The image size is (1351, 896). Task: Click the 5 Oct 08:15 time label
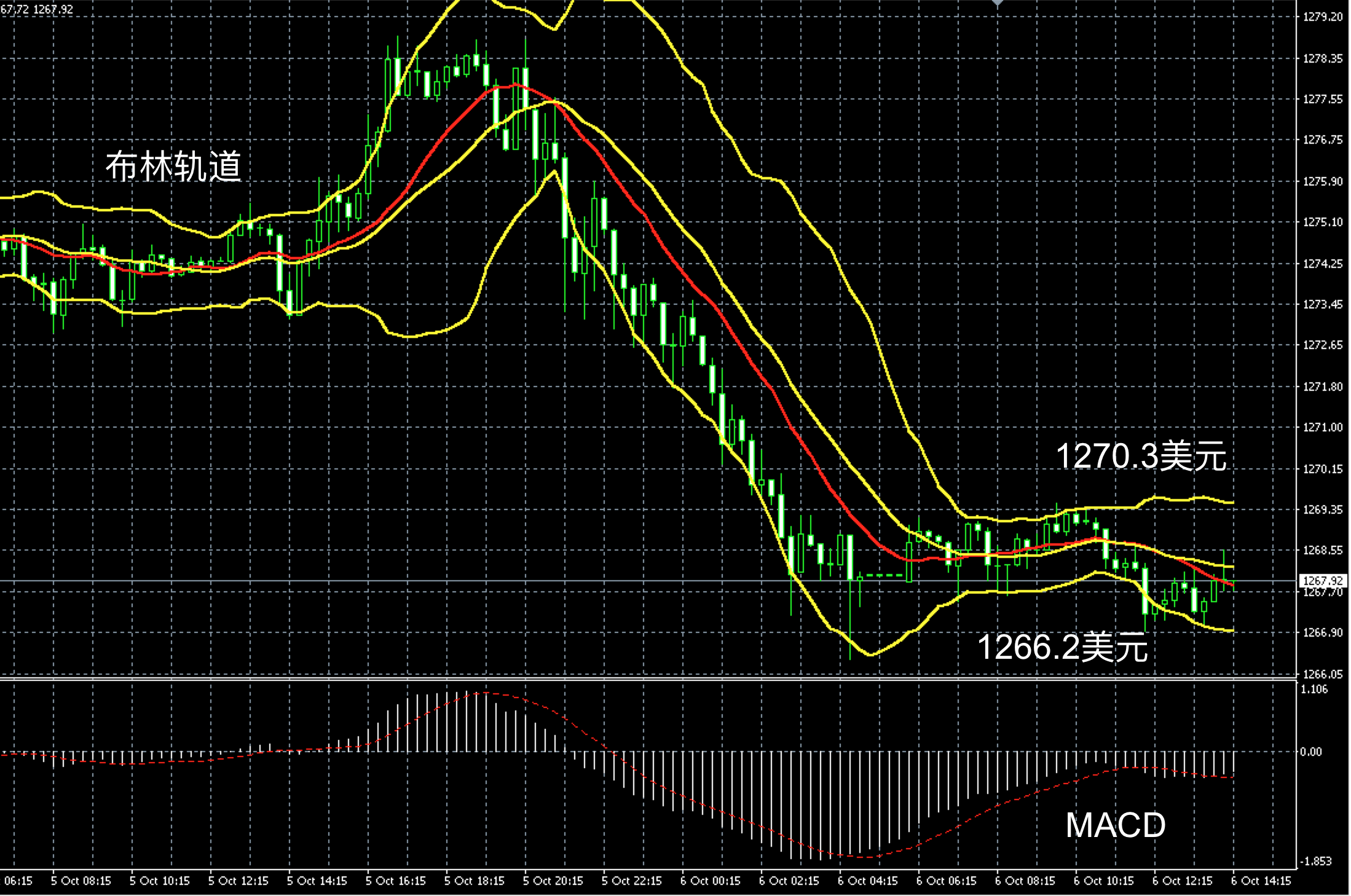click(x=81, y=881)
